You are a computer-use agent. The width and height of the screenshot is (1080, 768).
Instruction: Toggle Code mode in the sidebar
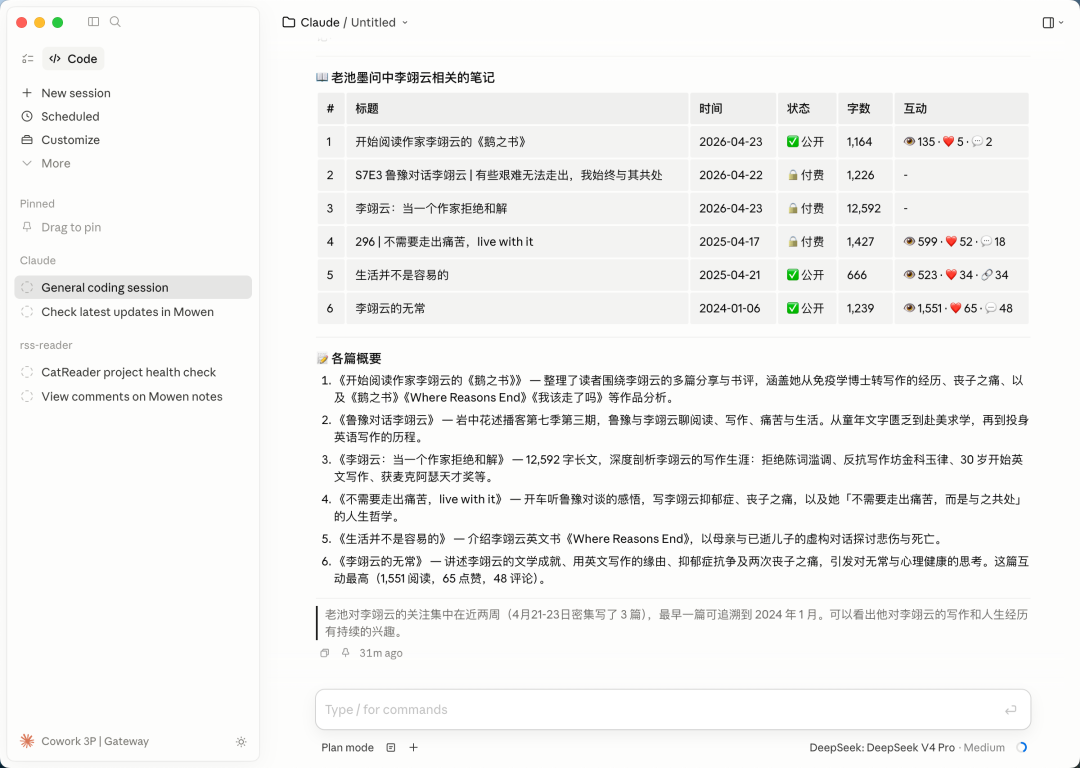coord(72,58)
